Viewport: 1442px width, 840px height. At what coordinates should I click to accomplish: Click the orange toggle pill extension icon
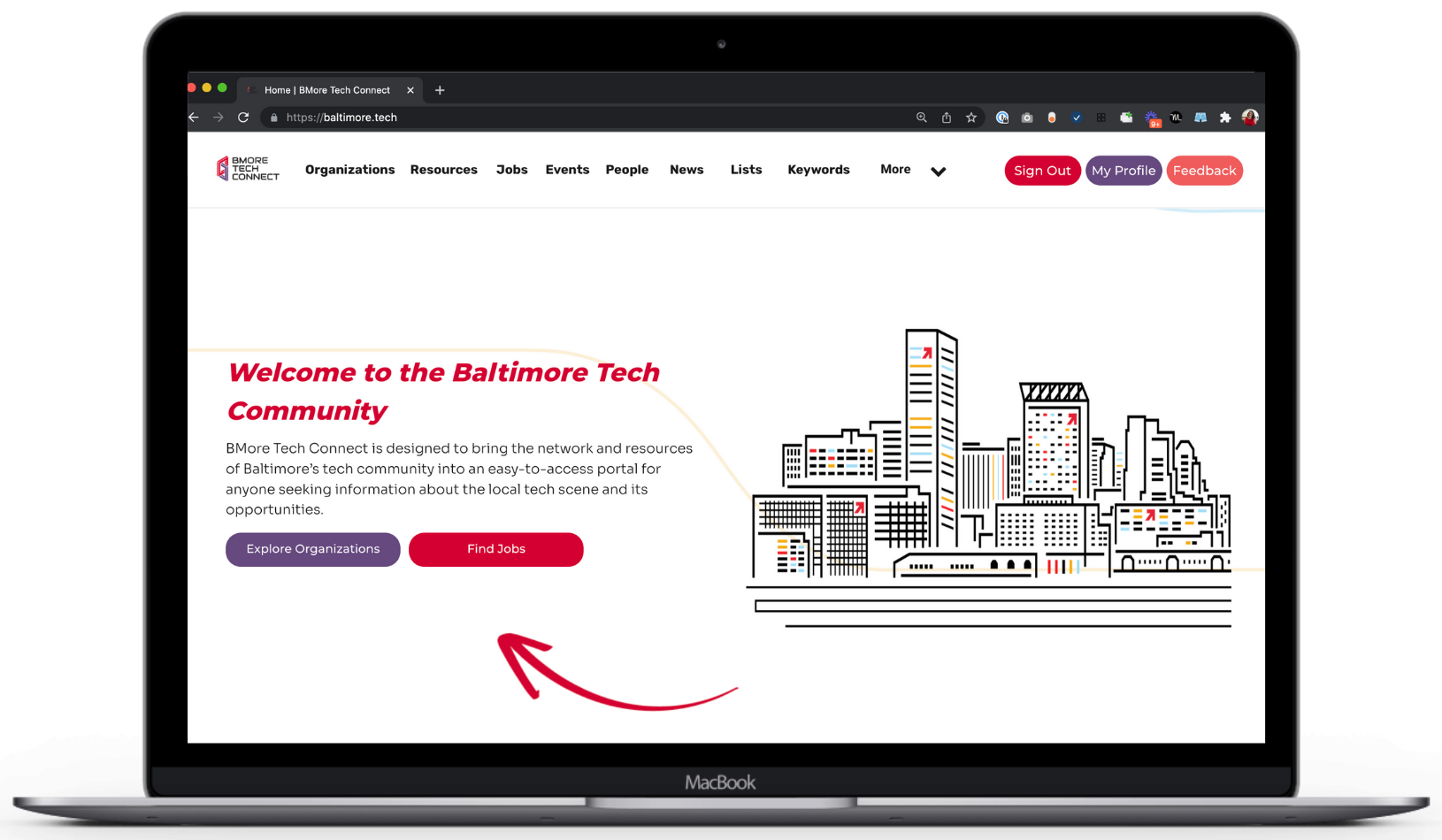pyautogui.click(x=1052, y=117)
